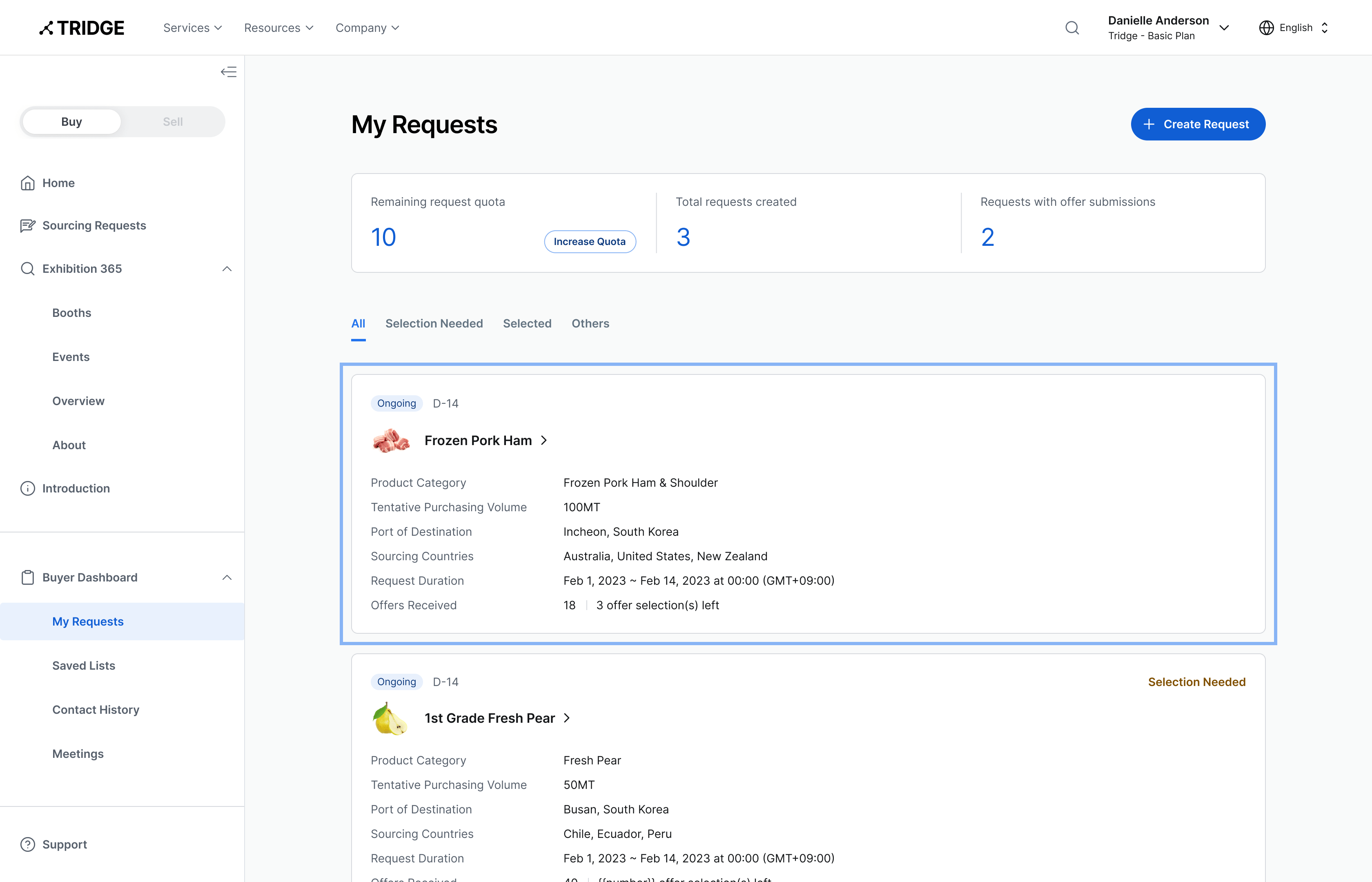
Task: Click the Introduction info icon
Action: (x=27, y=488)
